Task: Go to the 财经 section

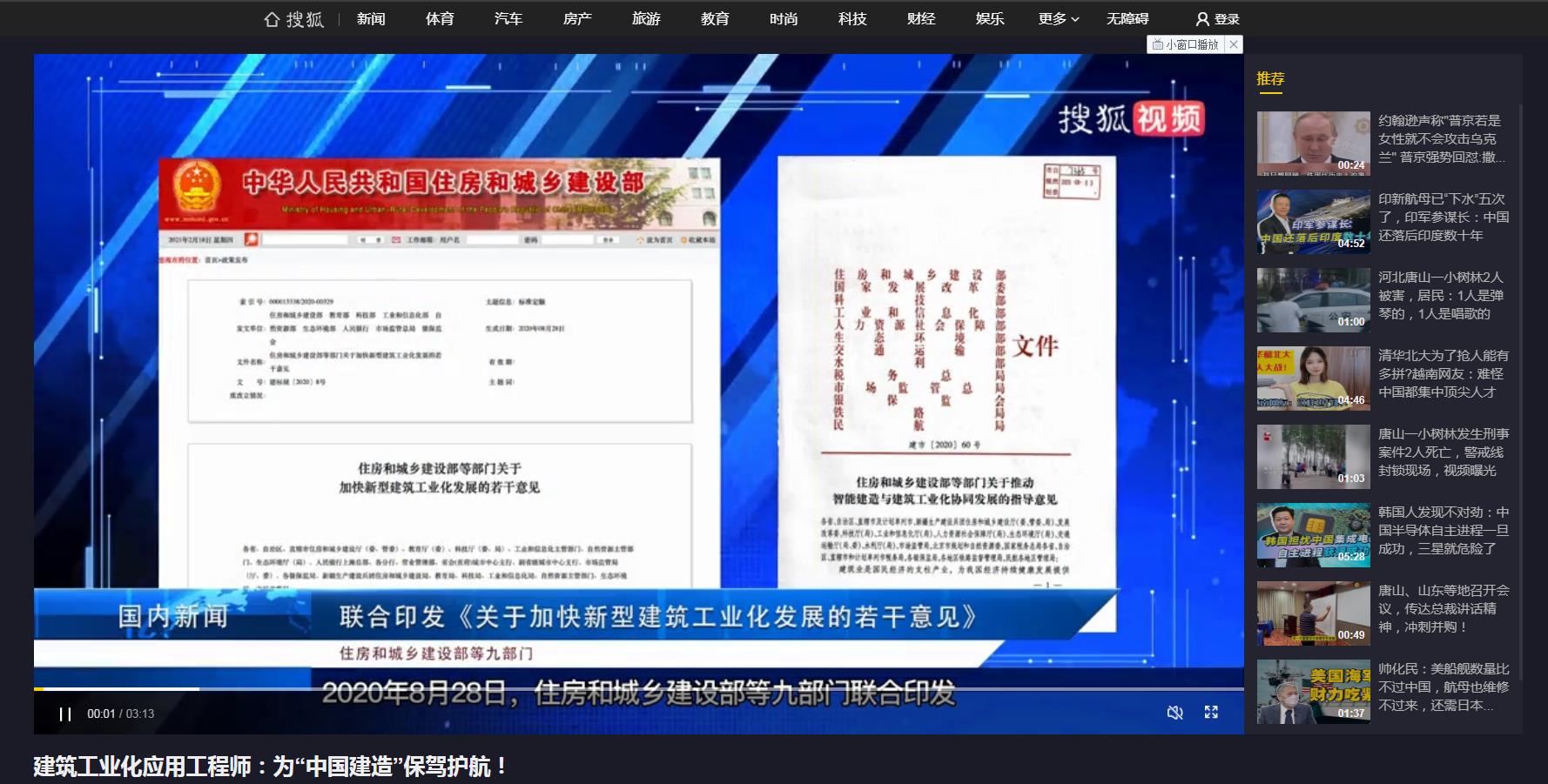Action: pyautogui.click(x=921, y=18)
